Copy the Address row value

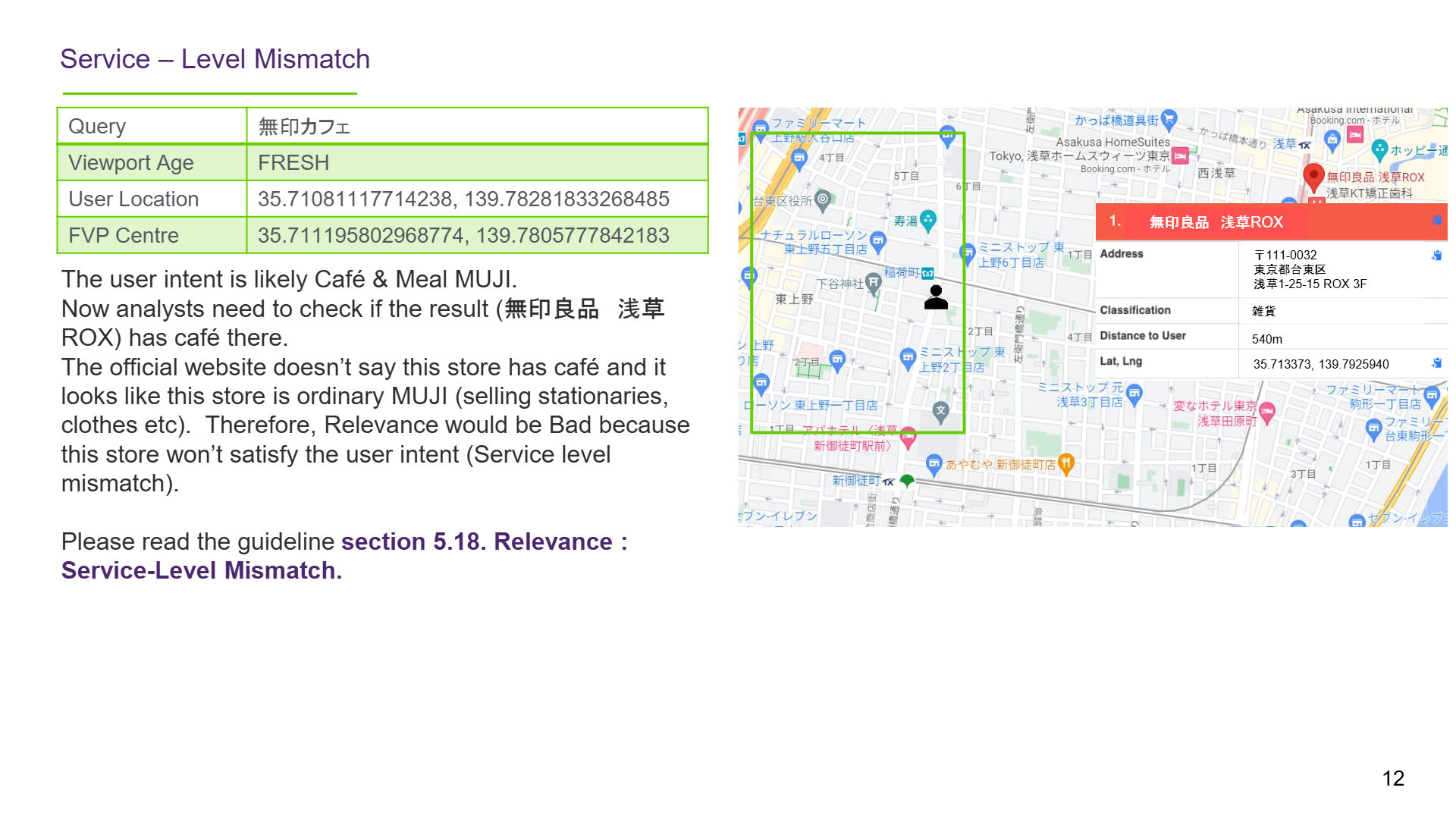click(1436, 256)
